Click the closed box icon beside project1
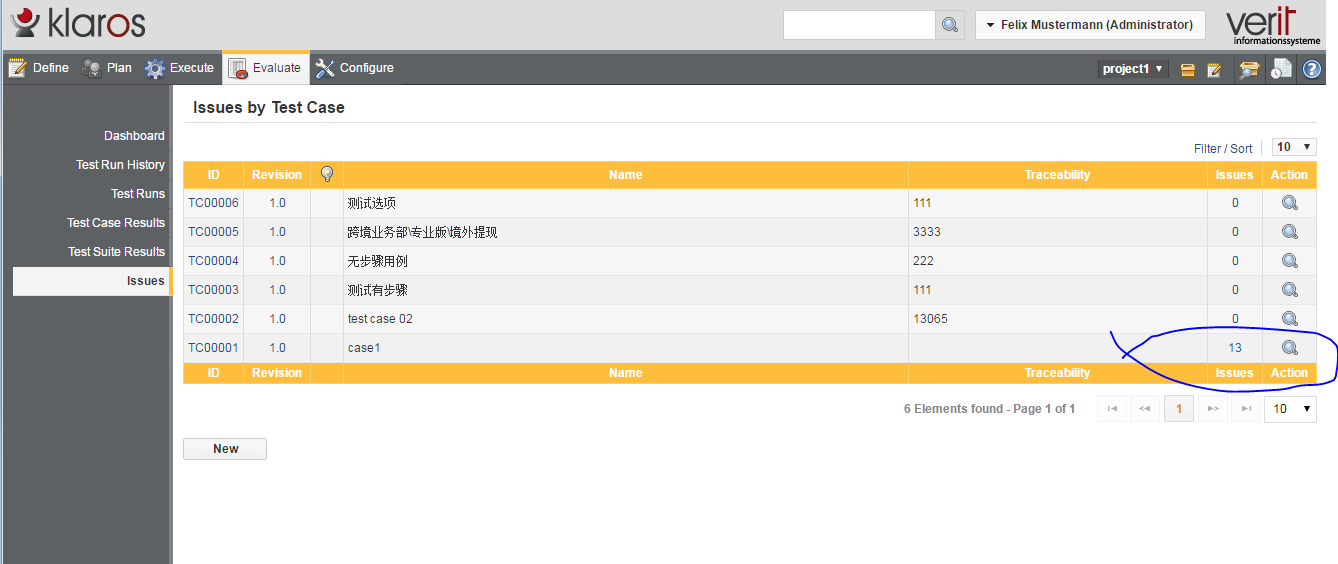The width and height of the screenshot is (1338, 564). (x=1188, y=69)
